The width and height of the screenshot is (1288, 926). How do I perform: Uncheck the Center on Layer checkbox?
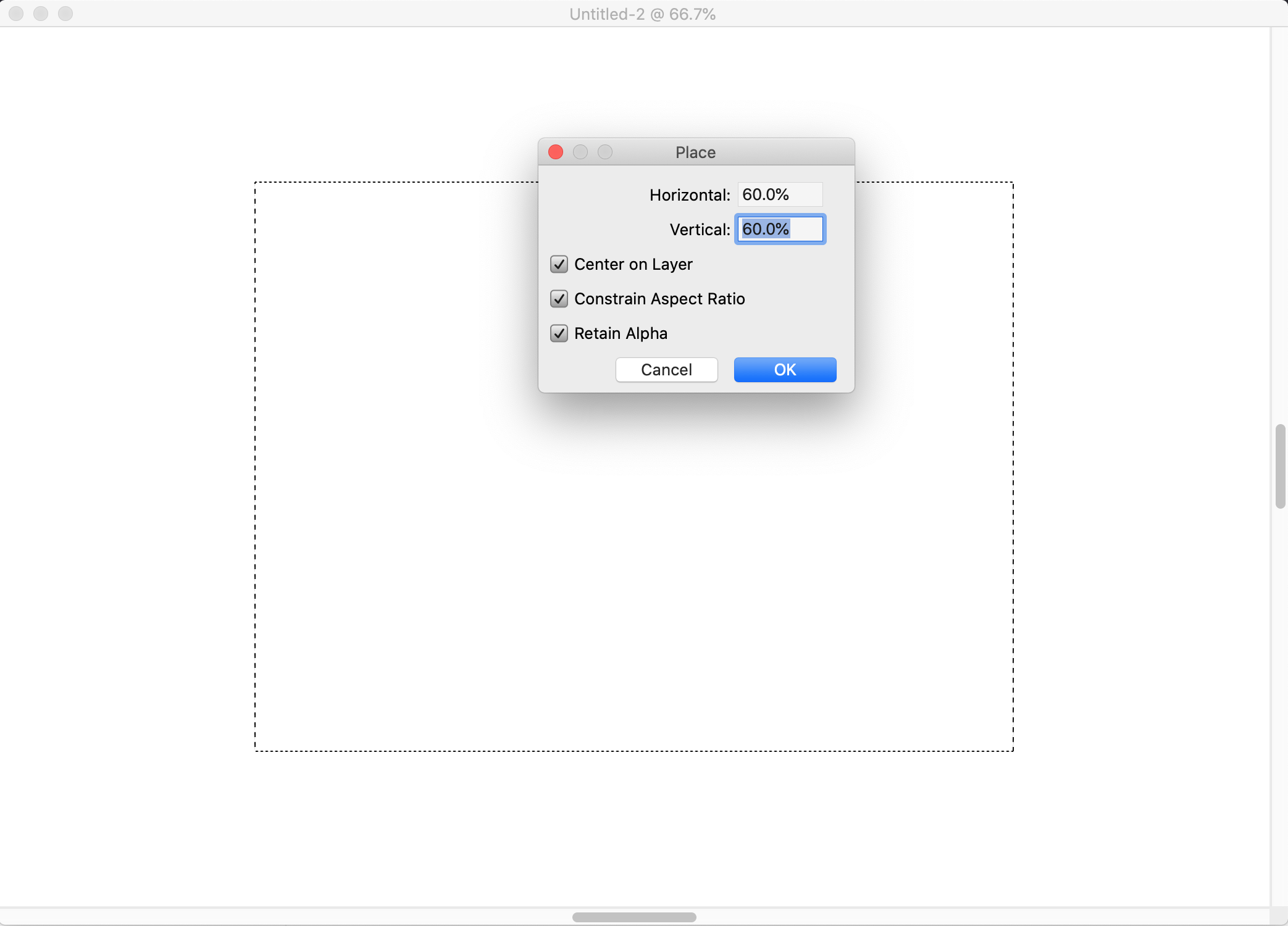559,264
